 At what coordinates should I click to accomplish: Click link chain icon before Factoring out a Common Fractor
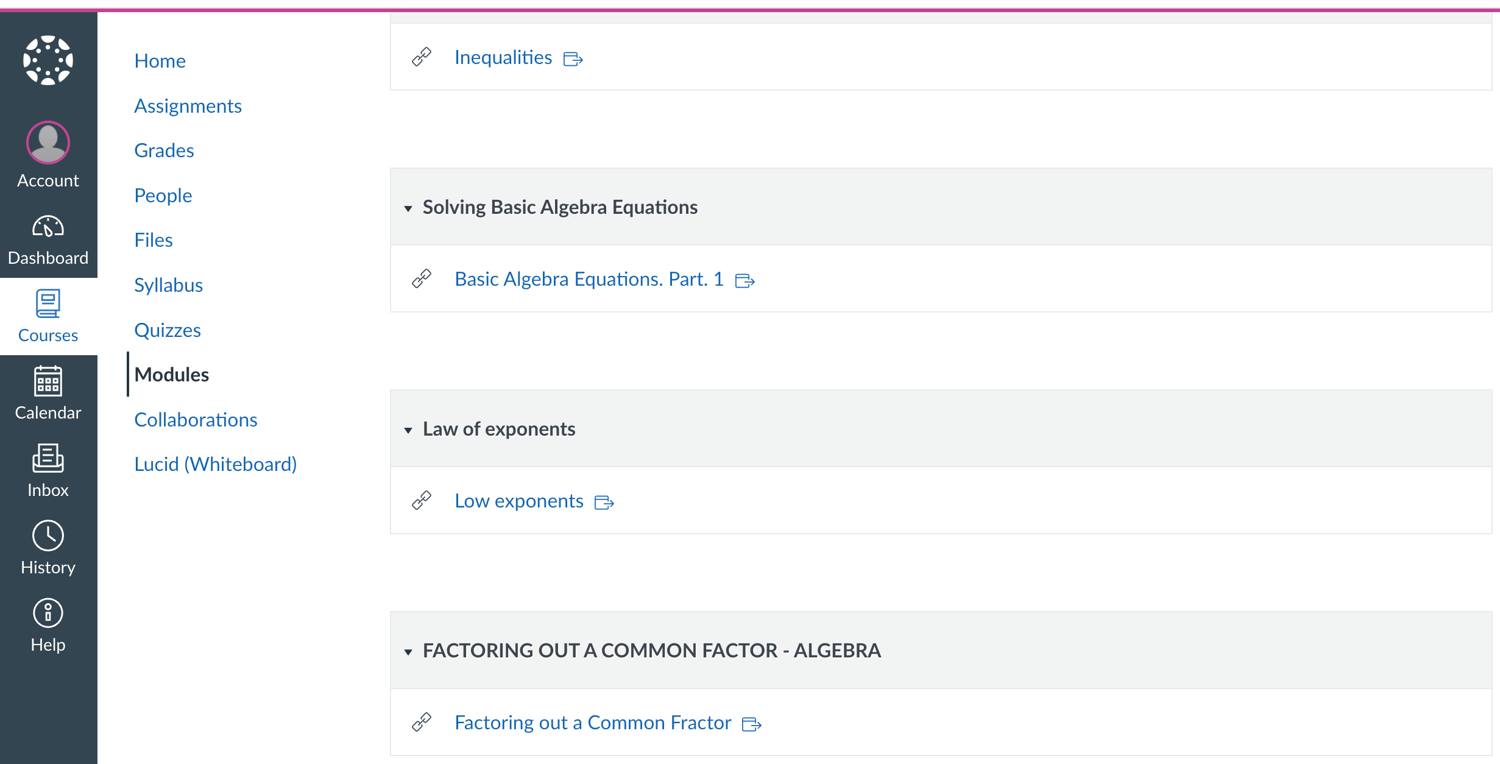point(422,722)
